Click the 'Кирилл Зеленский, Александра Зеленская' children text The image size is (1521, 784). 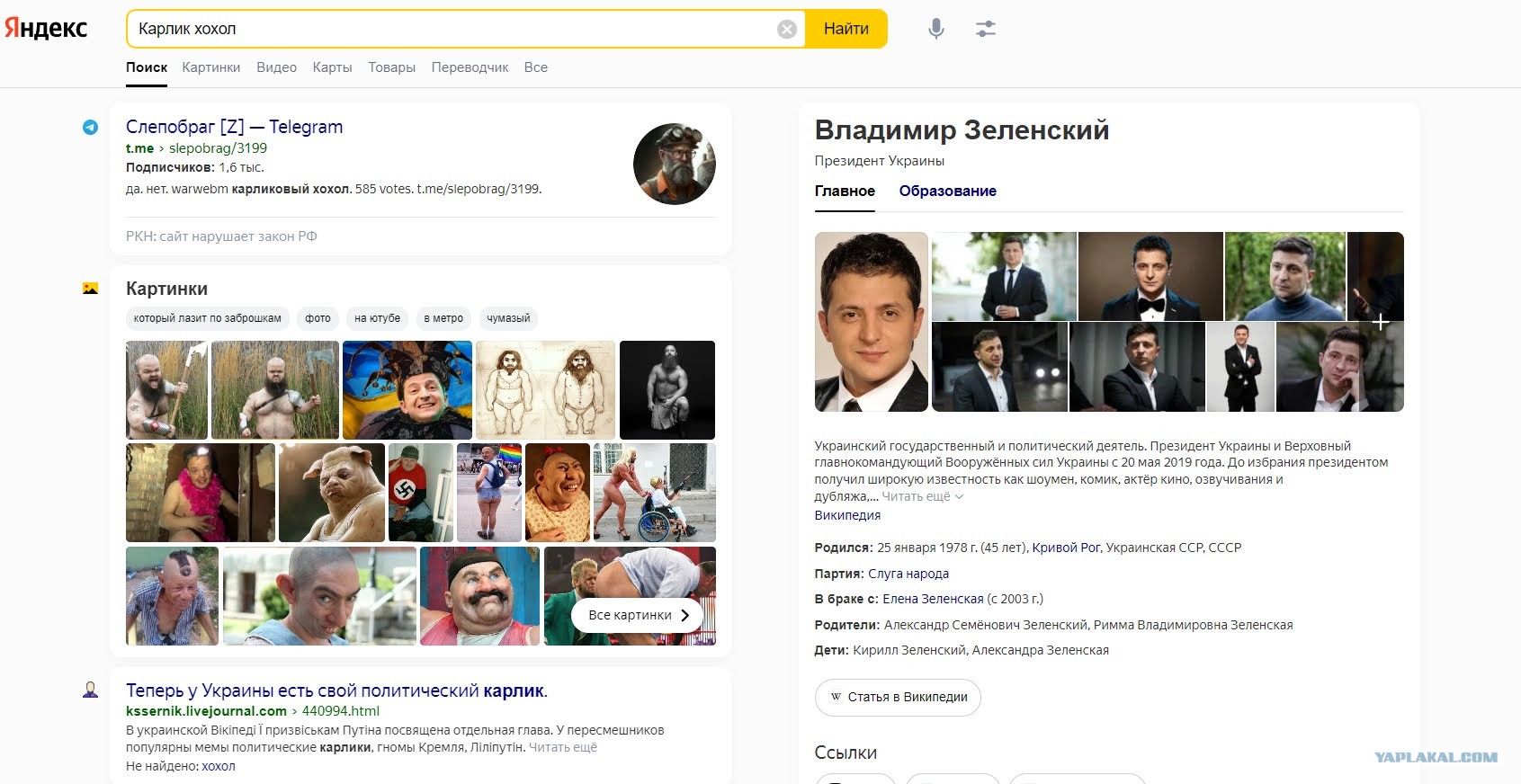(x=980, y=650)
